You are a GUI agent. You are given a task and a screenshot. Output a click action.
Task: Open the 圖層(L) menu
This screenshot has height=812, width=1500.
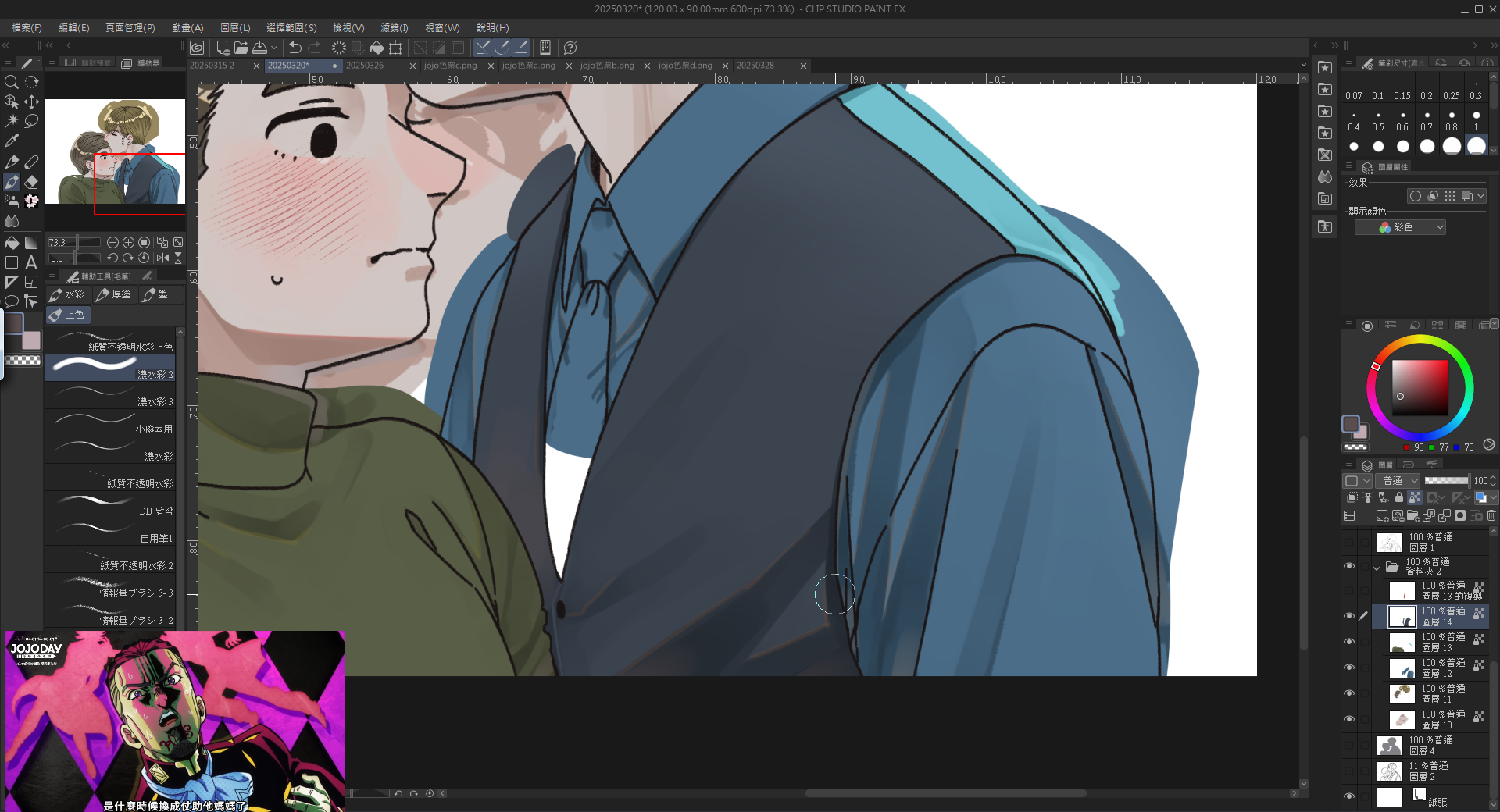coord(235,27)
